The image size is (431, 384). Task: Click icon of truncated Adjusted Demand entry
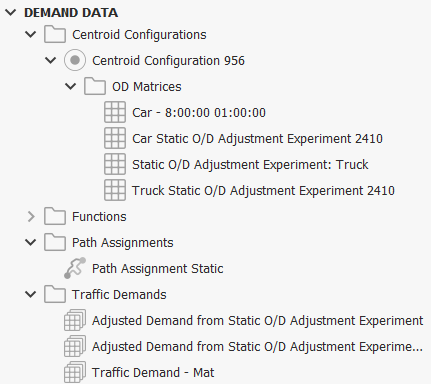pos(75,346)
